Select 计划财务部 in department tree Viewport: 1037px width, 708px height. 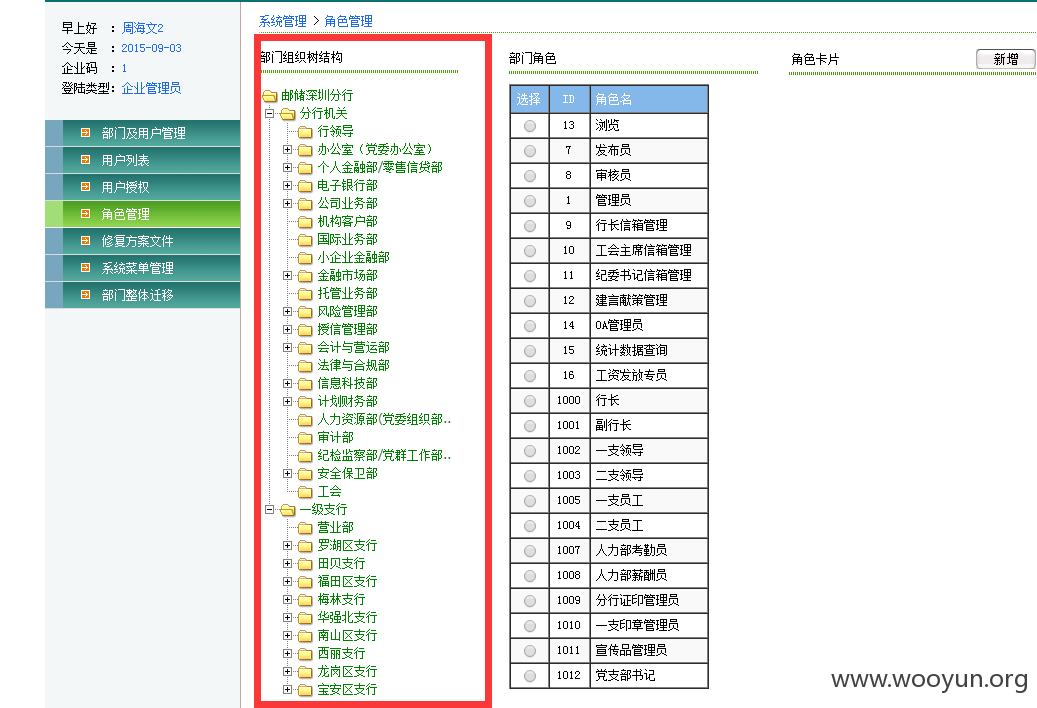coord(347,401)
